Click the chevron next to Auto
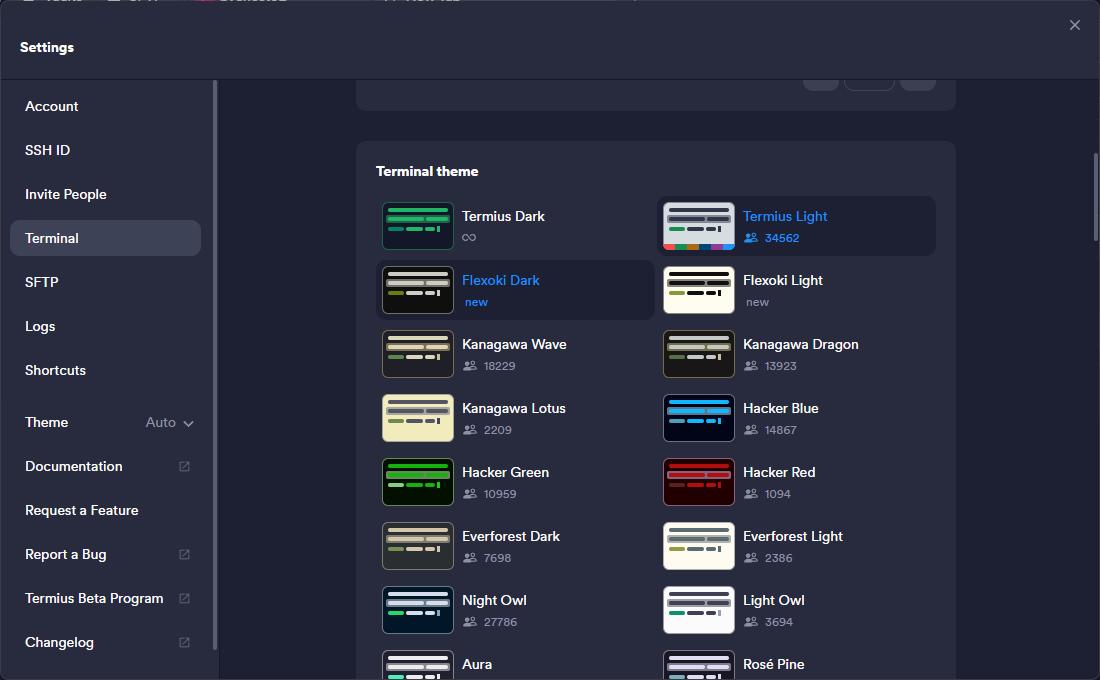1100x680 pixels. [x=188, y=423]
